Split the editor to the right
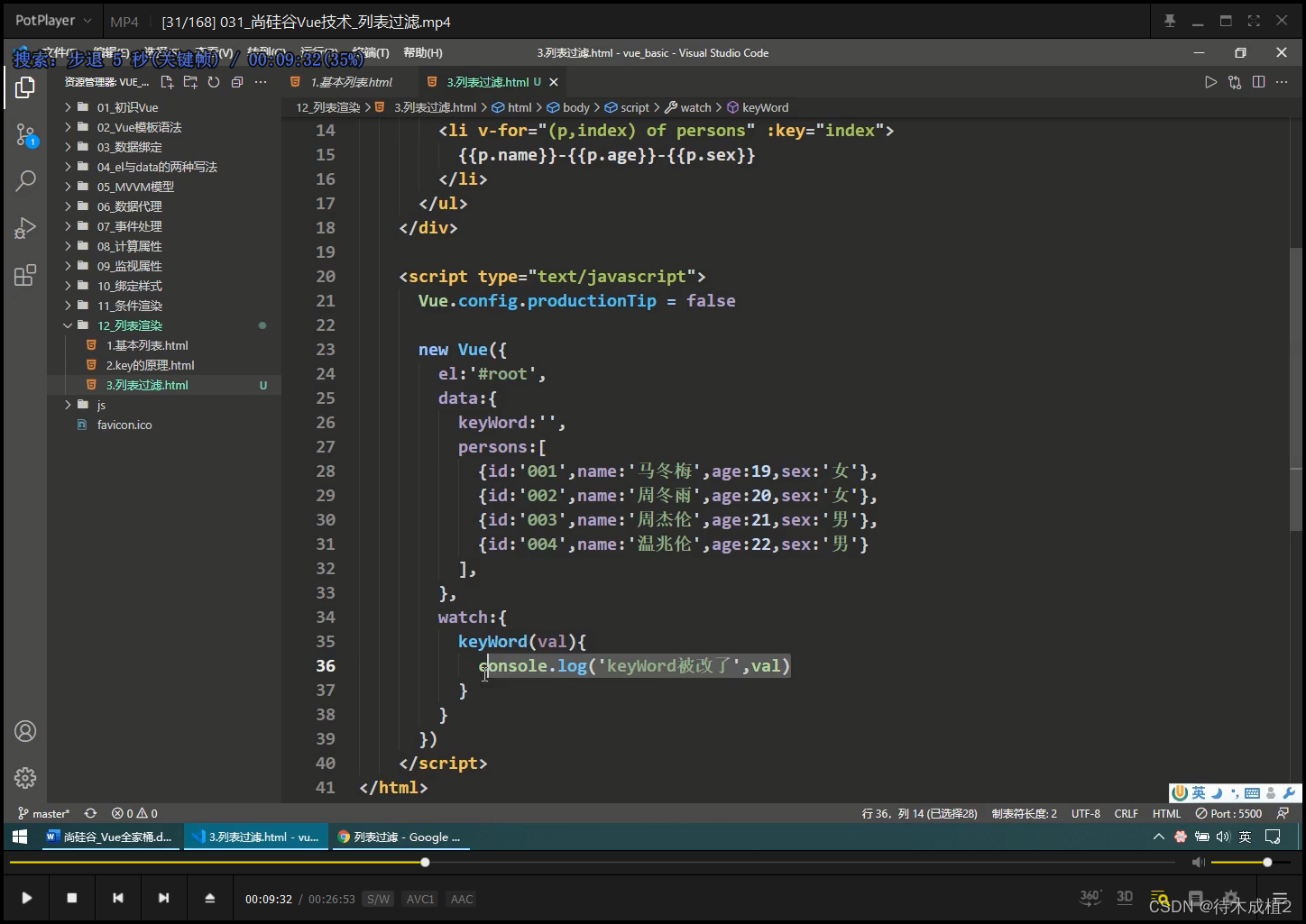The image size is (1306, 924). [1258, 82]
